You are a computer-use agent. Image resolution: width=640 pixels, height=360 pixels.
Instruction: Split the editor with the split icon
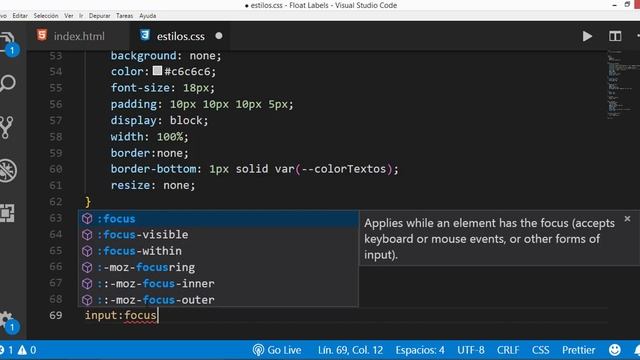[615, 36]
